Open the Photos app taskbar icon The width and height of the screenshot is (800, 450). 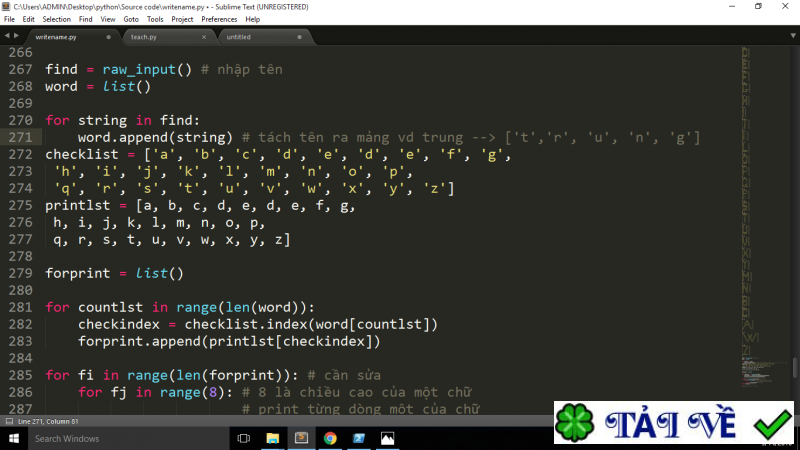click(x=387, y=438)
